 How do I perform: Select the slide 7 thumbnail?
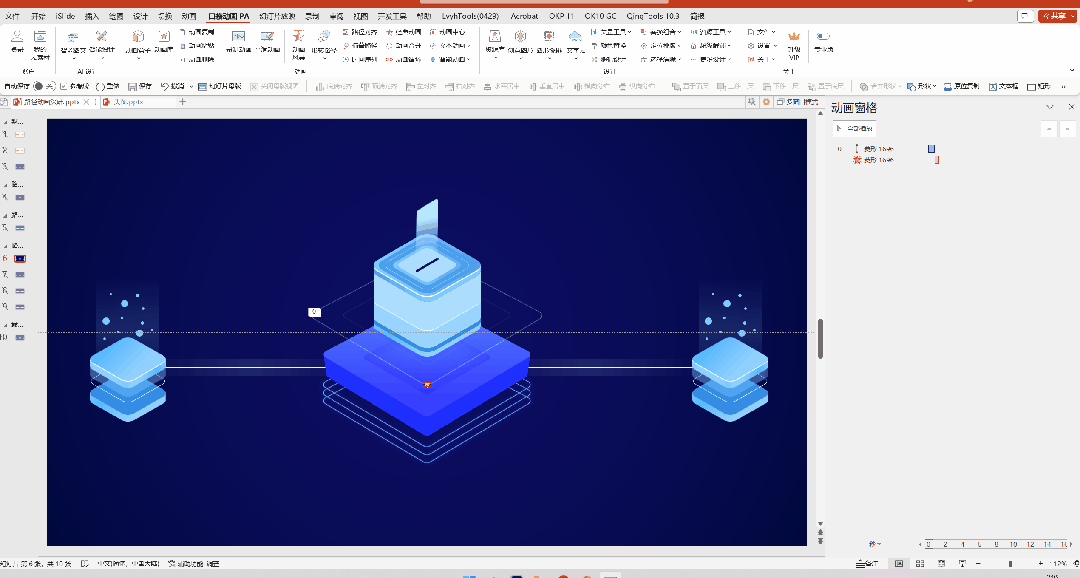20,275
